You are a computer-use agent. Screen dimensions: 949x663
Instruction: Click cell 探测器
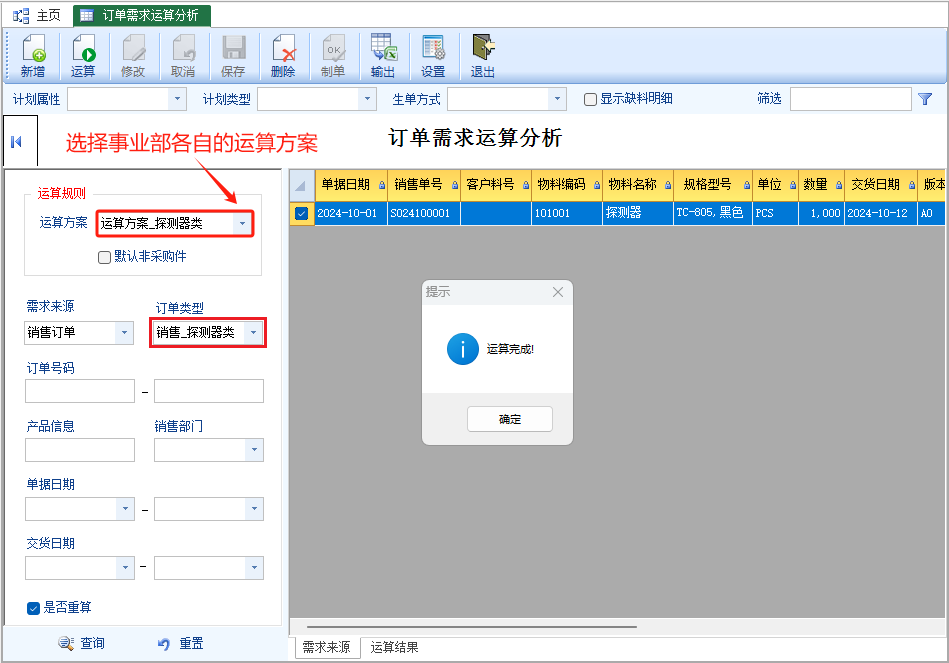pyautogui.click(x=638, y=213)
